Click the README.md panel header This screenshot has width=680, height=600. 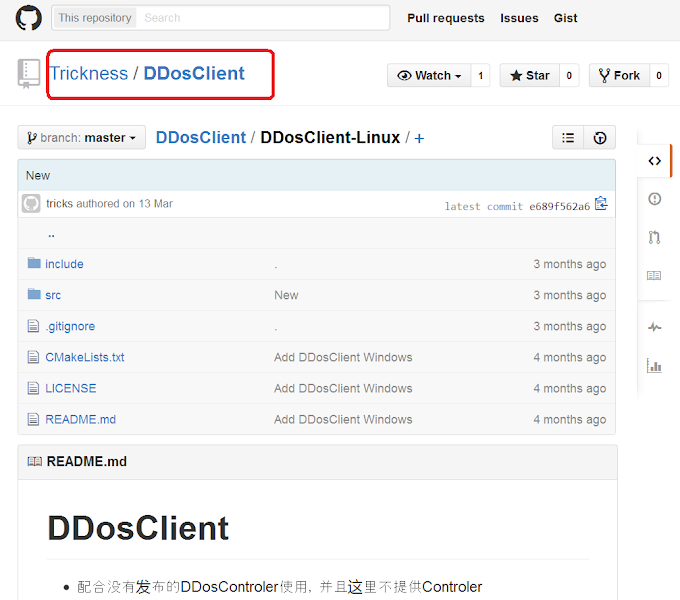(x=317, y=462)
